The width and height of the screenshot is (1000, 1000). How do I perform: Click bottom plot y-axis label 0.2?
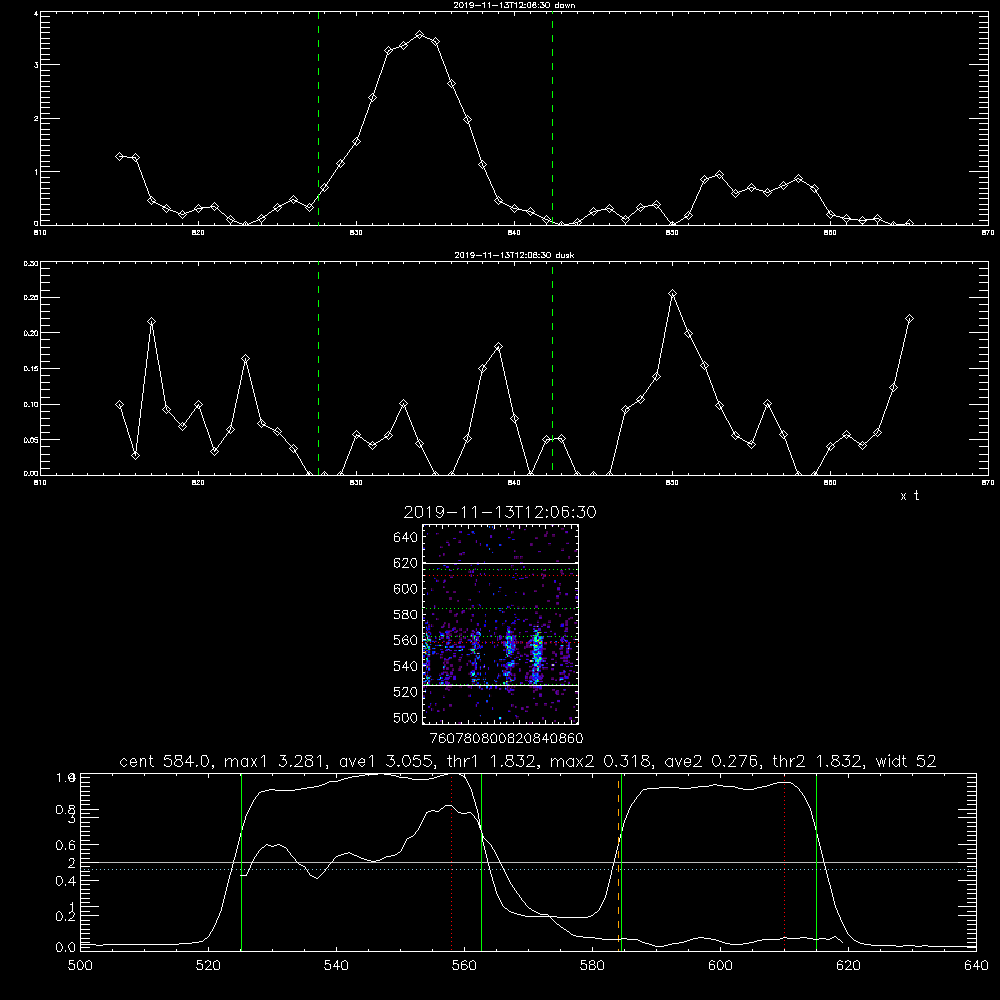click(66, 916)
